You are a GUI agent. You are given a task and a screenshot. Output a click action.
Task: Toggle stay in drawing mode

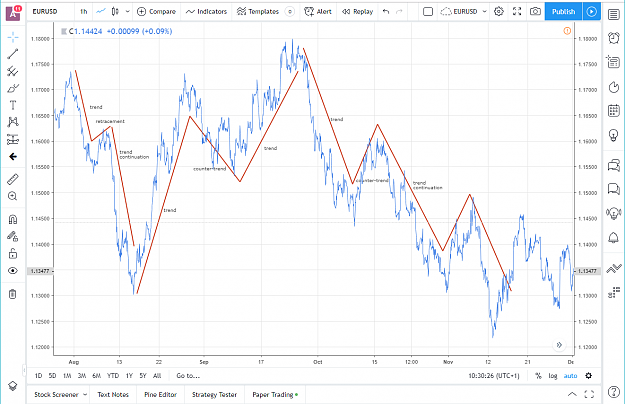[x=13, y=237]
